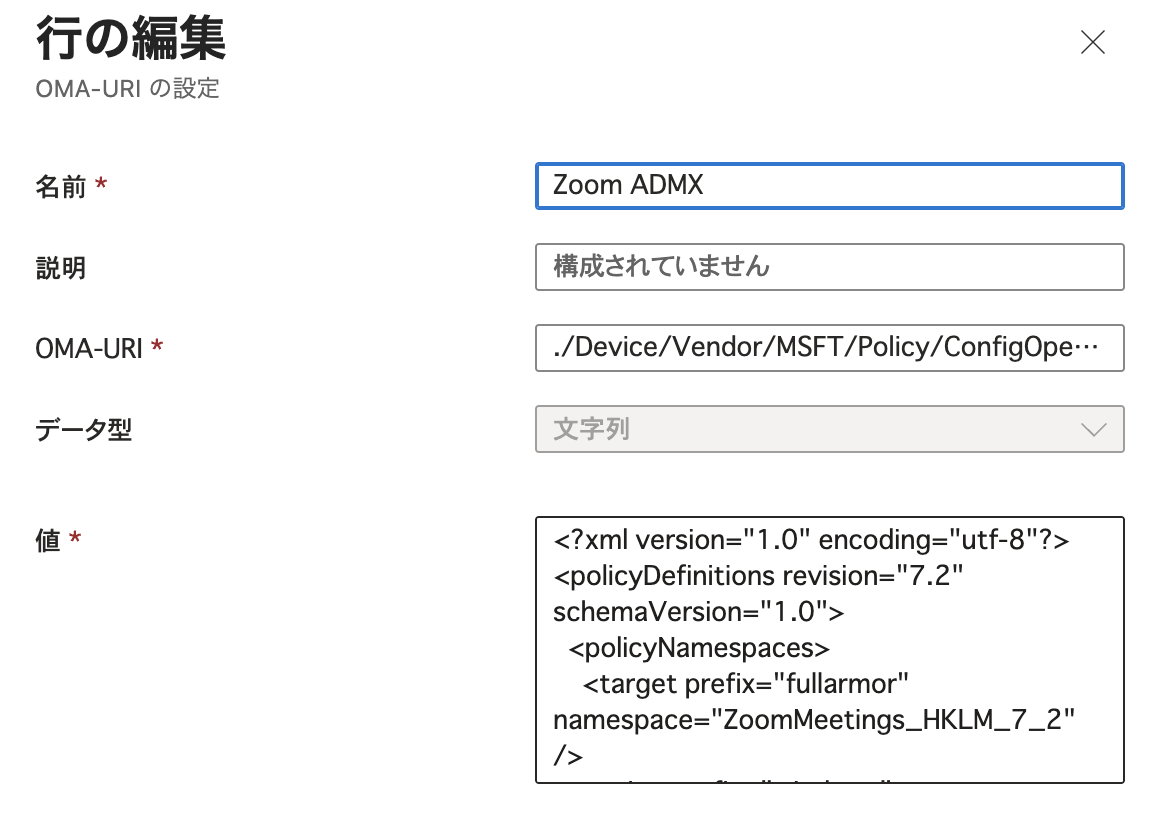
Task: Click the '<?xml version="1.0" encoding="utf-8"?>' line
Action: click(x=811, y=540)
